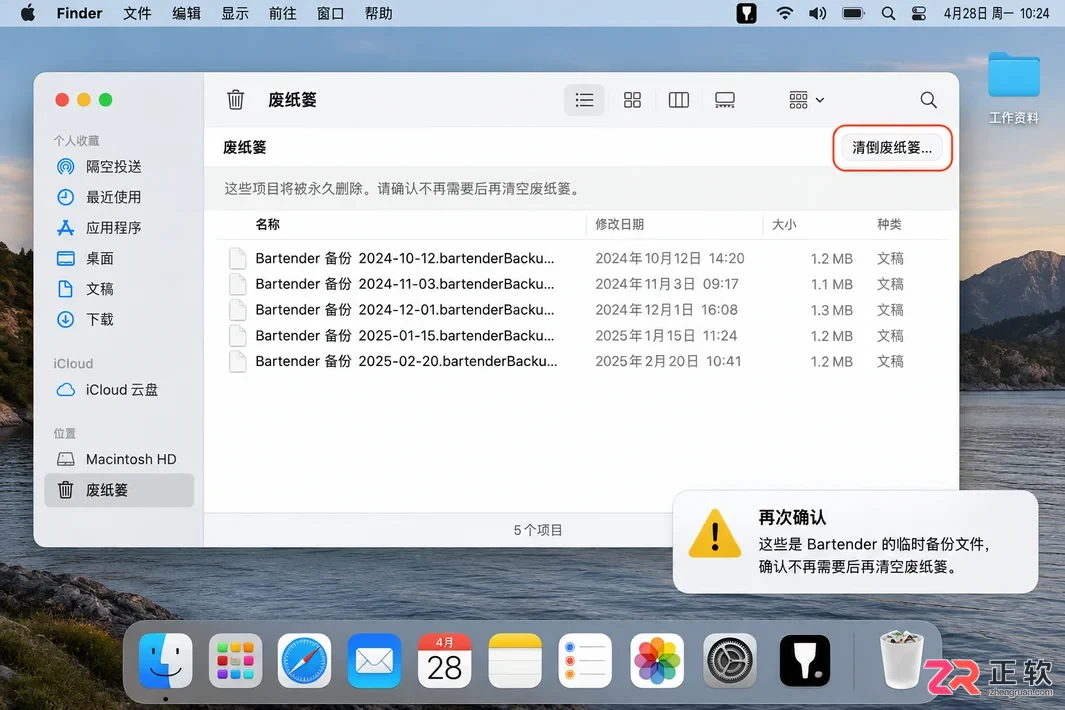This screenshot has height=710, width=1065.
Task: Open Mail from the Dock
Action: point(374,661)
